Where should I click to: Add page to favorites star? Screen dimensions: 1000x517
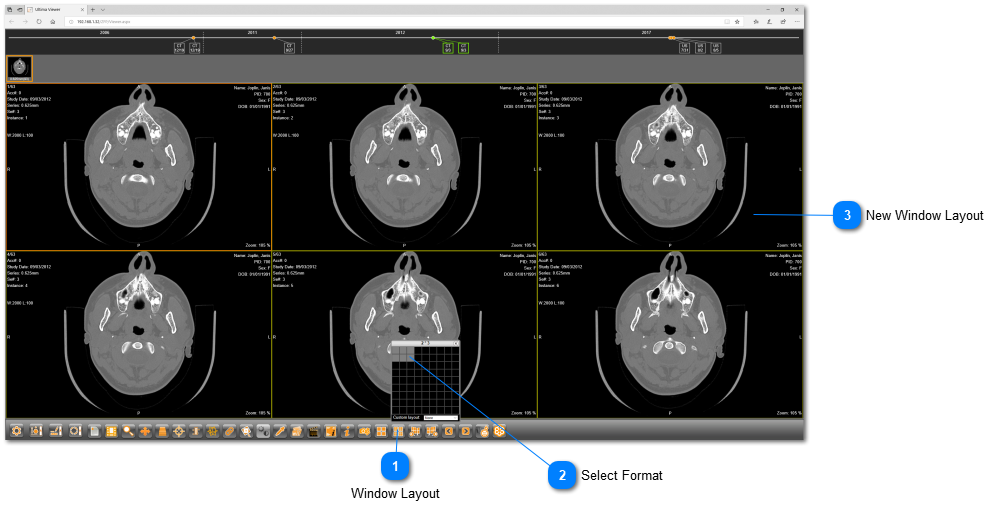coord(737,21)
